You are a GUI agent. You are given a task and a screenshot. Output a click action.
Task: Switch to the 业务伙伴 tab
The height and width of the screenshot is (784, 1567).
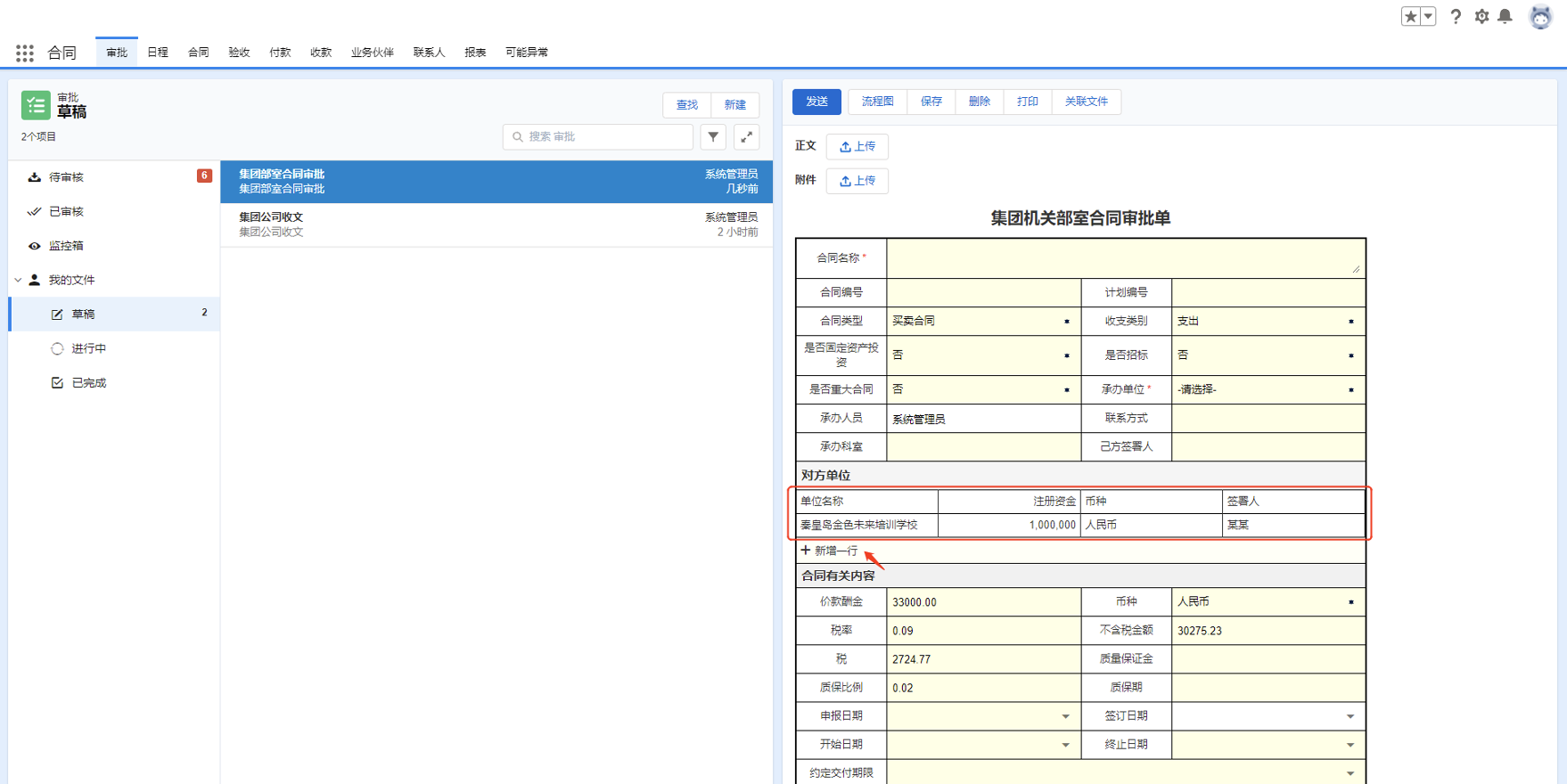pyautogui.click(x=373, y=53)
